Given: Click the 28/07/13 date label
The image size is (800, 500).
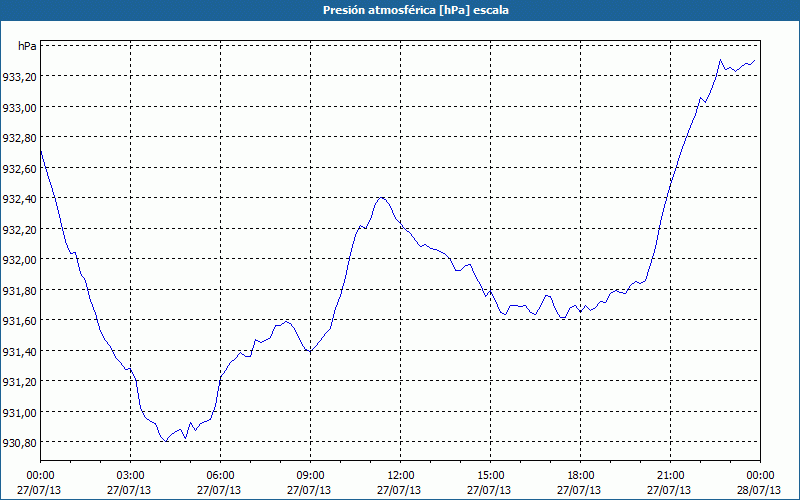Looking at the screenshot, I should pyautogui.click(x=760, y=490).
